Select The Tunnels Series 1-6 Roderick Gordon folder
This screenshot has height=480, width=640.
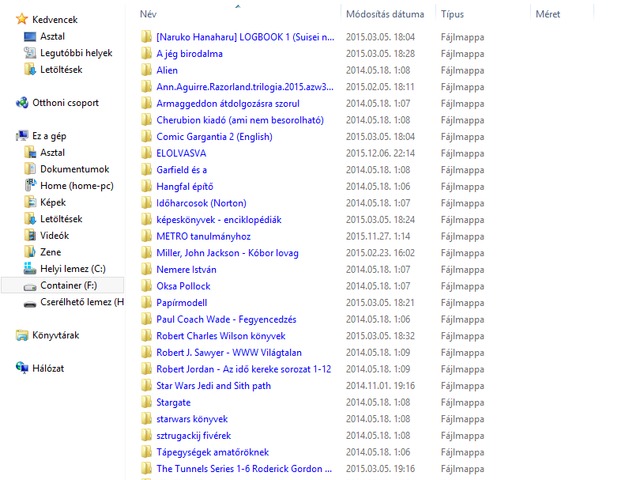(x=244, y=469)
